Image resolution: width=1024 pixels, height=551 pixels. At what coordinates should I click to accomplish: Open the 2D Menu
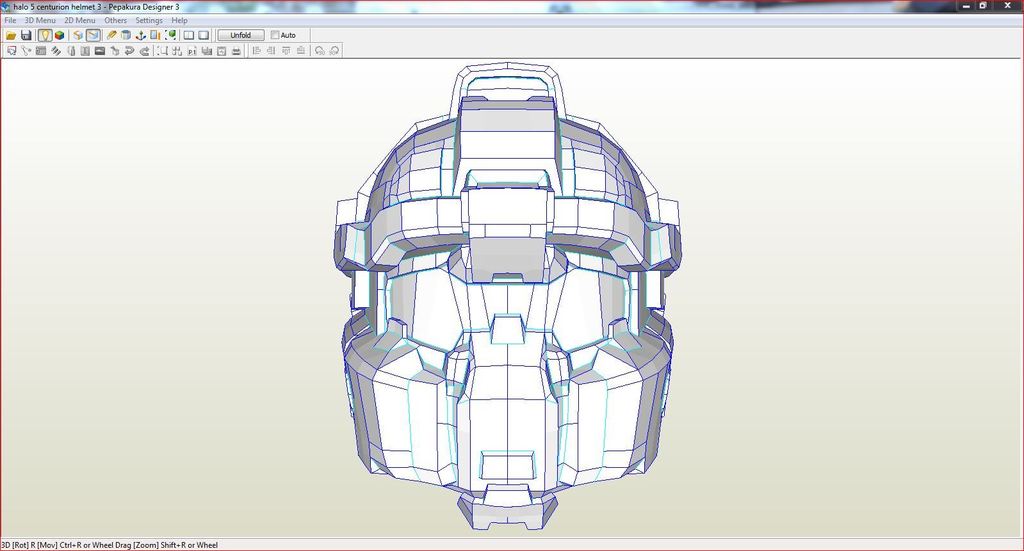[x=80, y=20]
